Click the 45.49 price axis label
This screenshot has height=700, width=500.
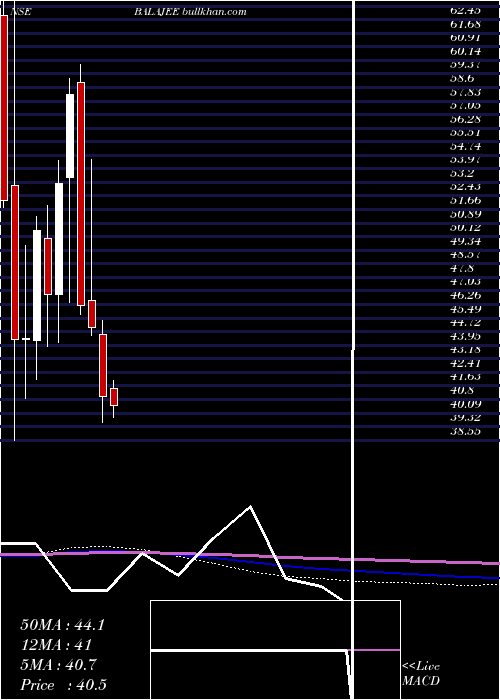465,309
